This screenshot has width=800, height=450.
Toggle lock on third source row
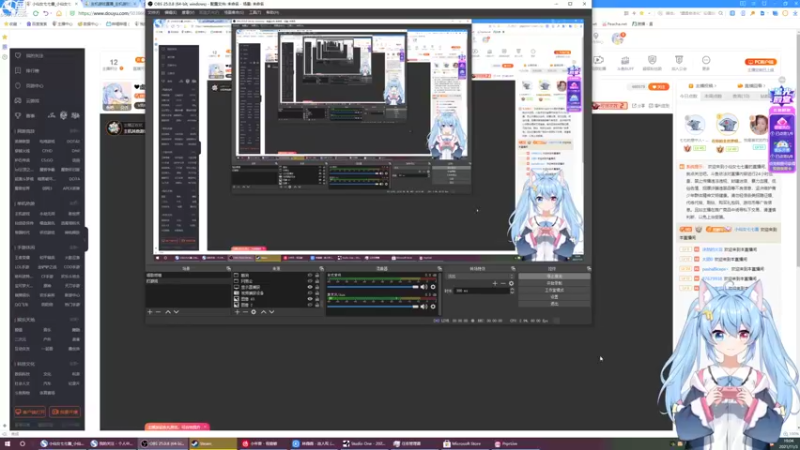point(317,287)
